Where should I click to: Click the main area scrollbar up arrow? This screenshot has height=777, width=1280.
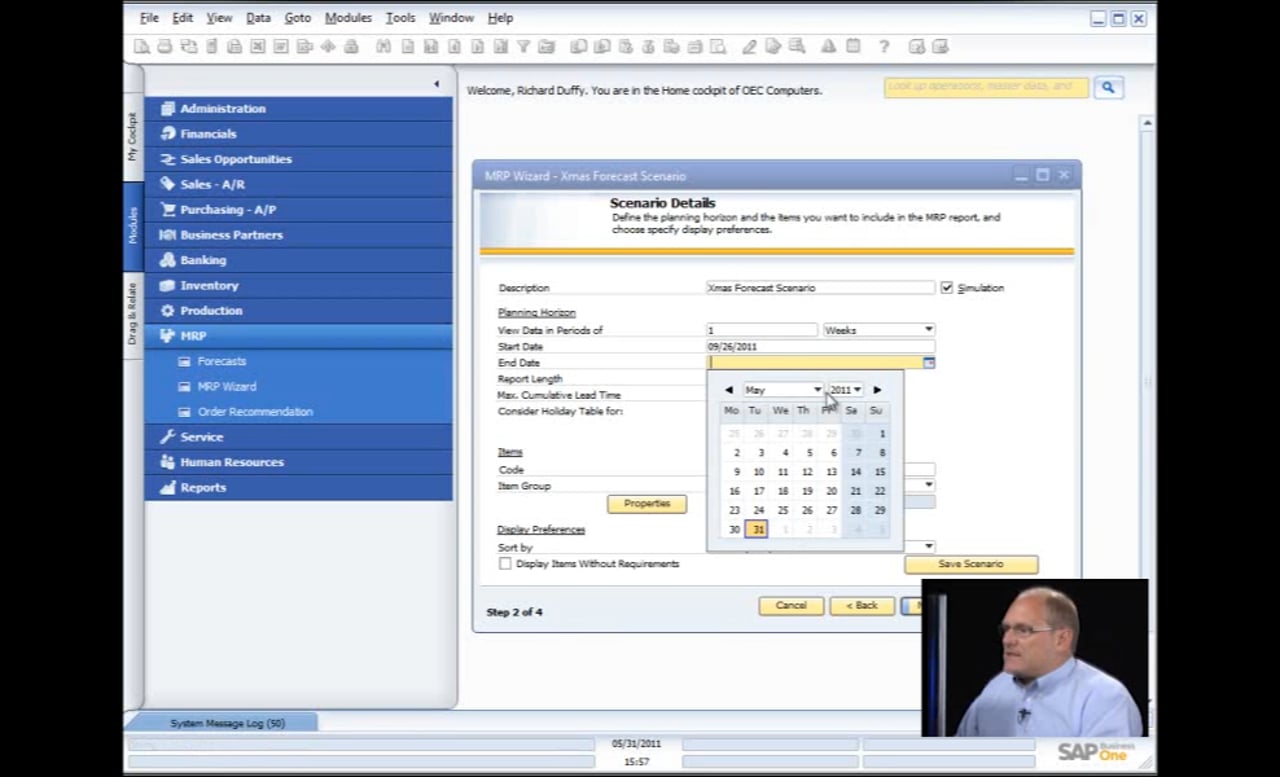click(x=1147, y=122)
